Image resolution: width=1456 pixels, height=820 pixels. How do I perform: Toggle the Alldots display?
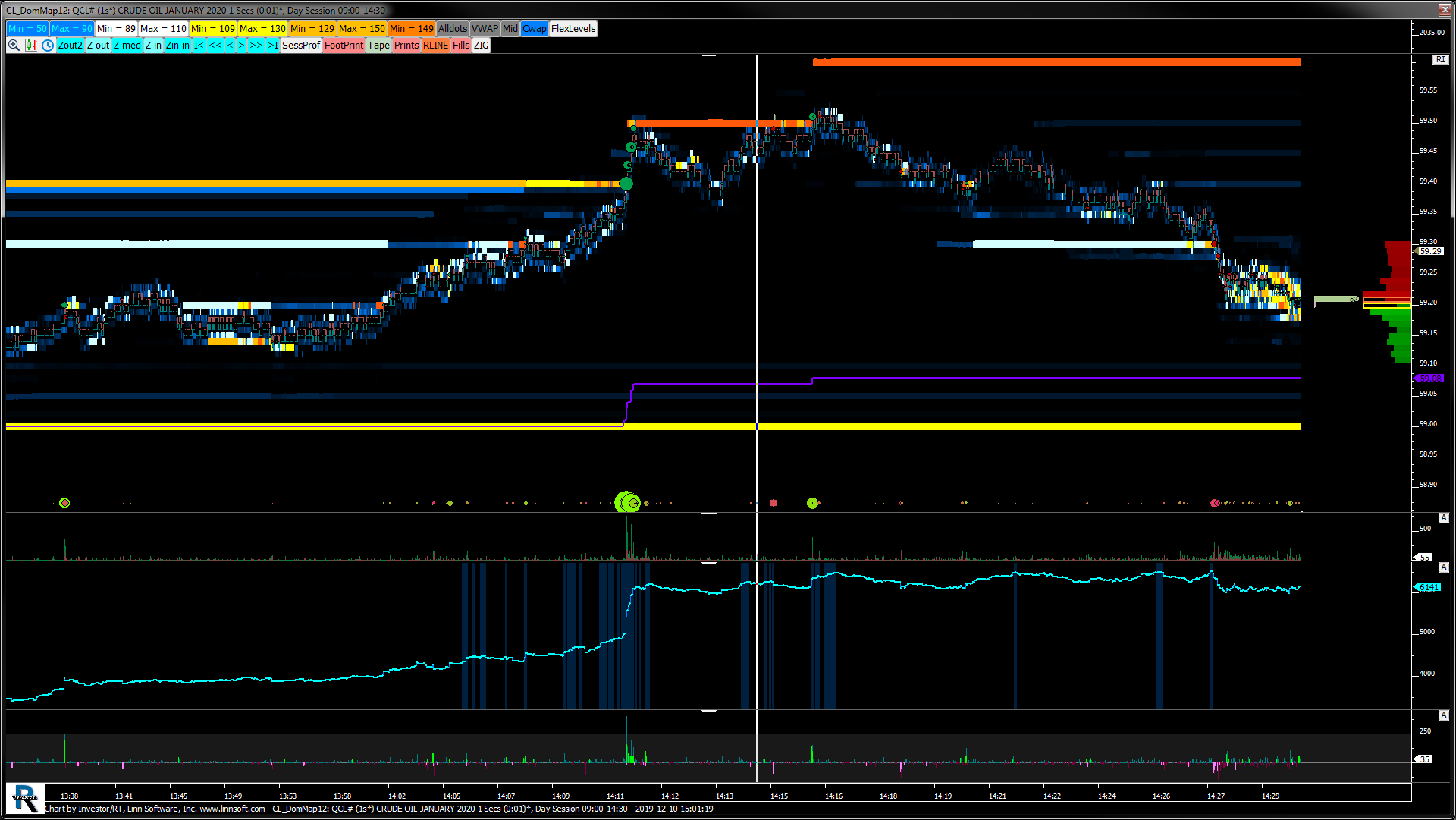pos(453,29)
